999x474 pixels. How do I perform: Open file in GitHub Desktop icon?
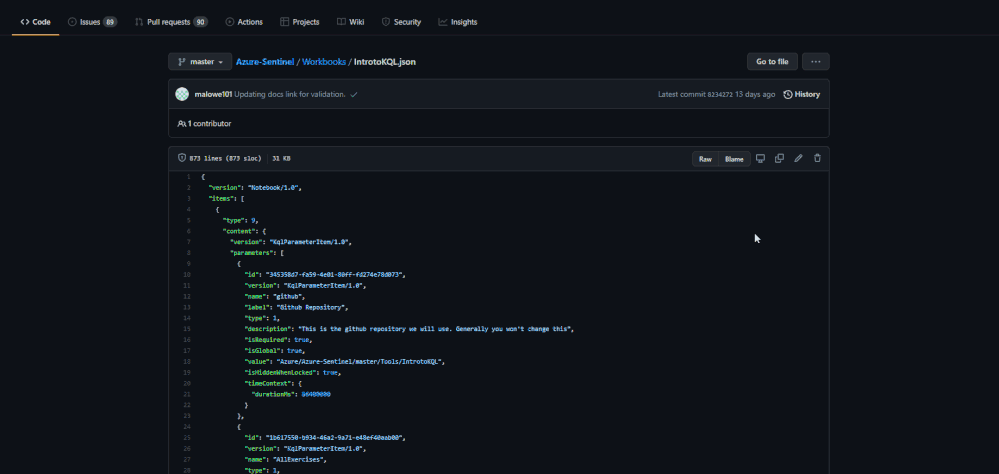760,158
